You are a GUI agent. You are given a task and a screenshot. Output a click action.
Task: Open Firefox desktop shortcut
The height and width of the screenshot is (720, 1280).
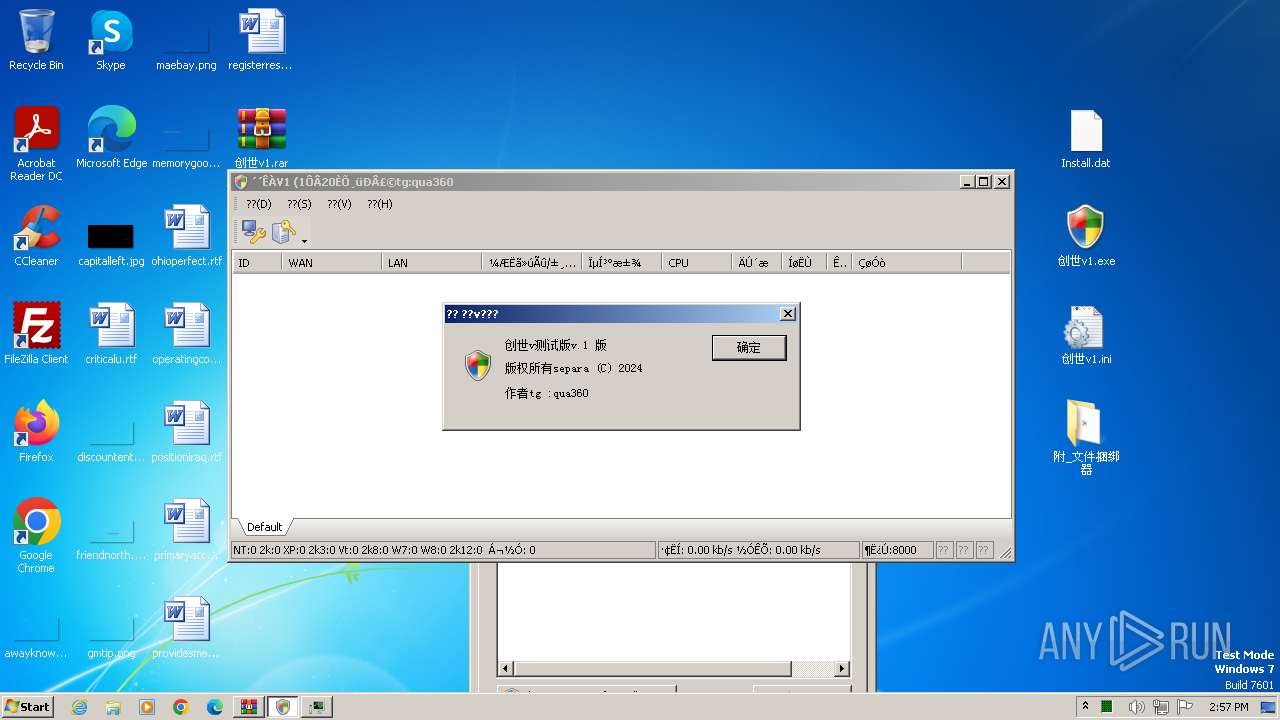[36, 433]
